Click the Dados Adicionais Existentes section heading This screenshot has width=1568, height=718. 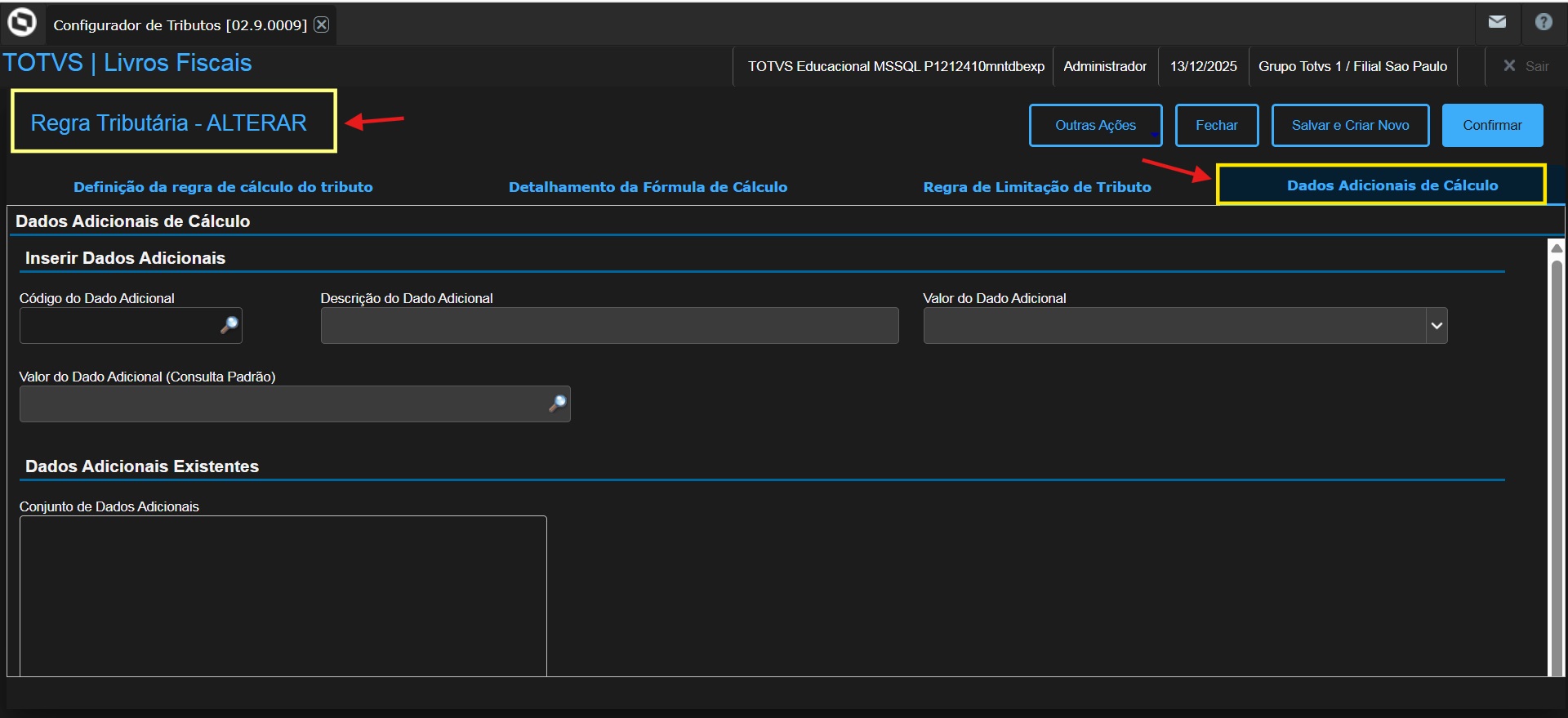click(x=142, y=466)
